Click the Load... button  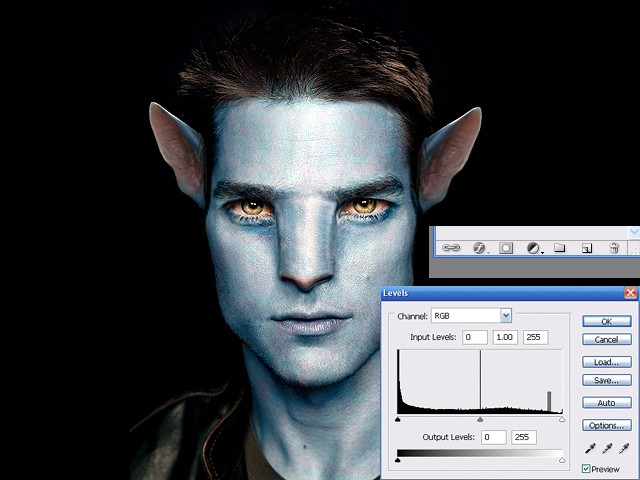[x=607, y=362]
